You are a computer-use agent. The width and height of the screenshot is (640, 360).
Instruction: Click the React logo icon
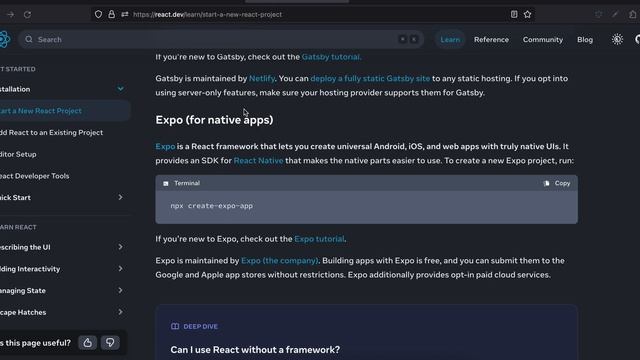[x=4, y=40]
